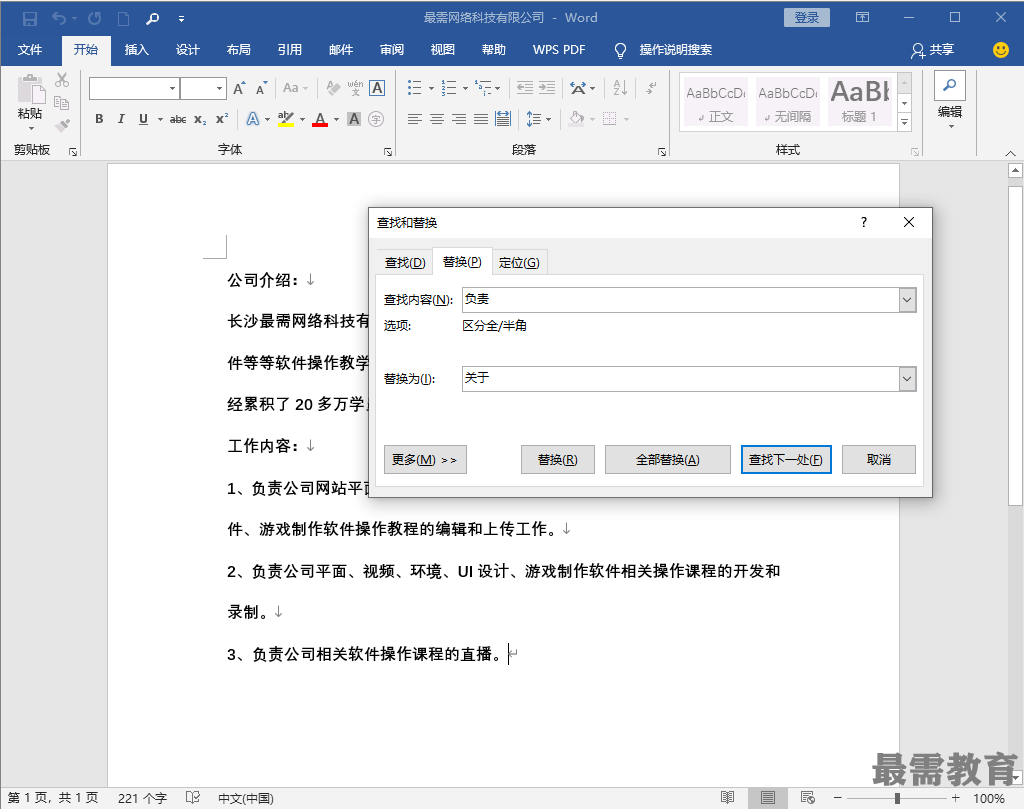Click the Redo icon in quick access toolbar
The width and height of the screenshot is (1024, 809).
pos(95,18)
